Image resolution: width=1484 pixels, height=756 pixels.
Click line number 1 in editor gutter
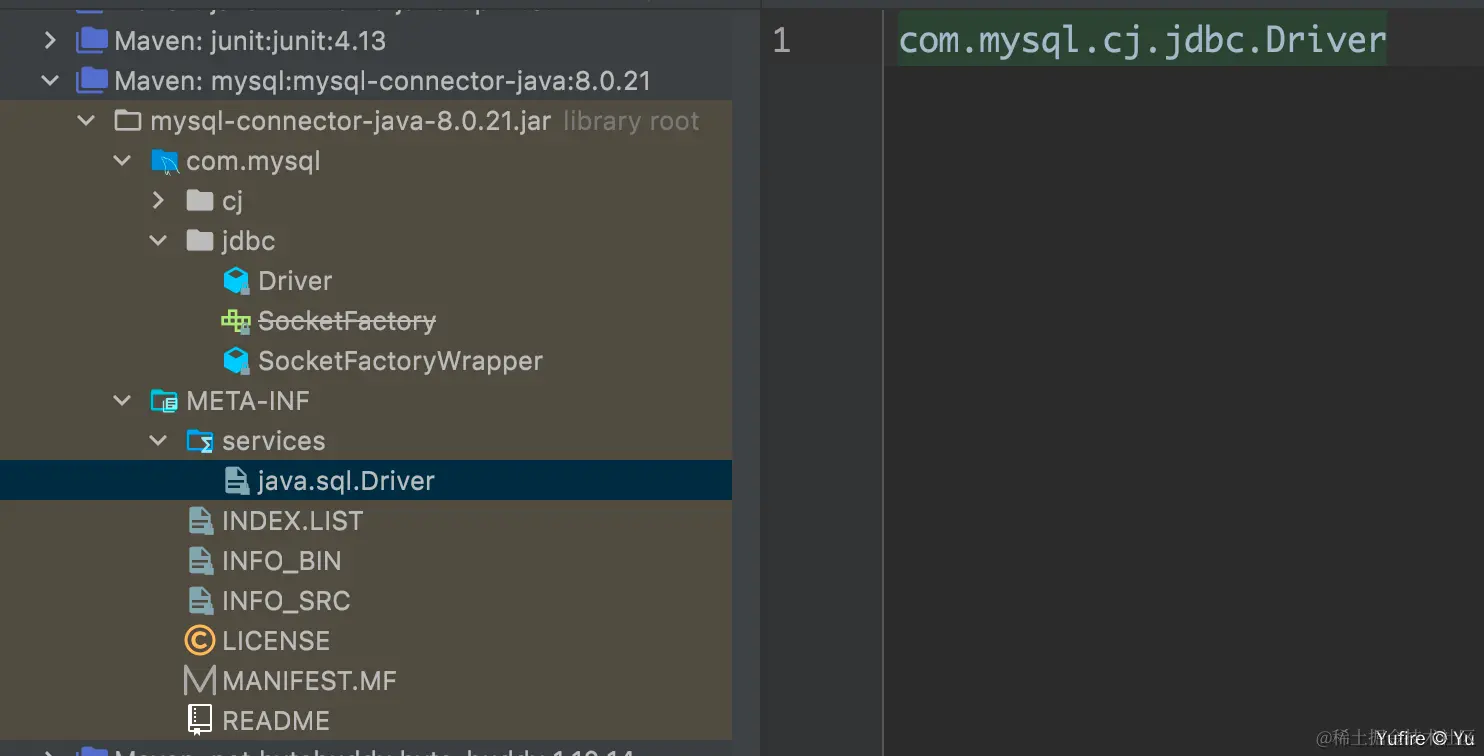[781, 40]
